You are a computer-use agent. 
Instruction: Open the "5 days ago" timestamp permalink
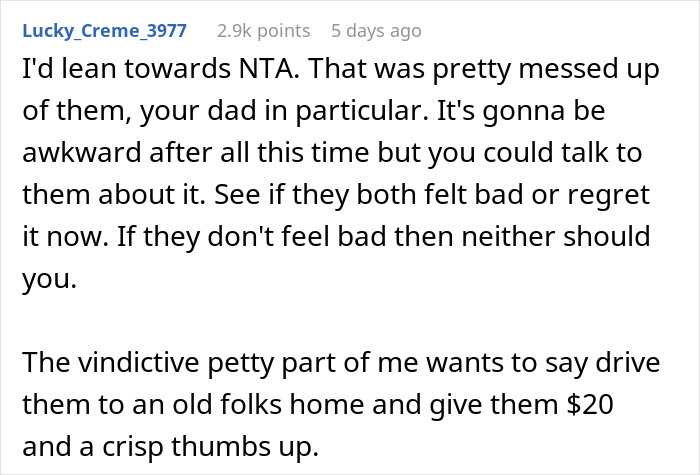[376, 31]
